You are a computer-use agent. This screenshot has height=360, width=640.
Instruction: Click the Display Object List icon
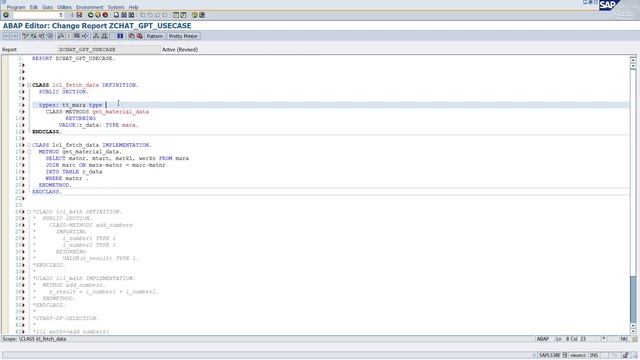[x=96, y=36]
